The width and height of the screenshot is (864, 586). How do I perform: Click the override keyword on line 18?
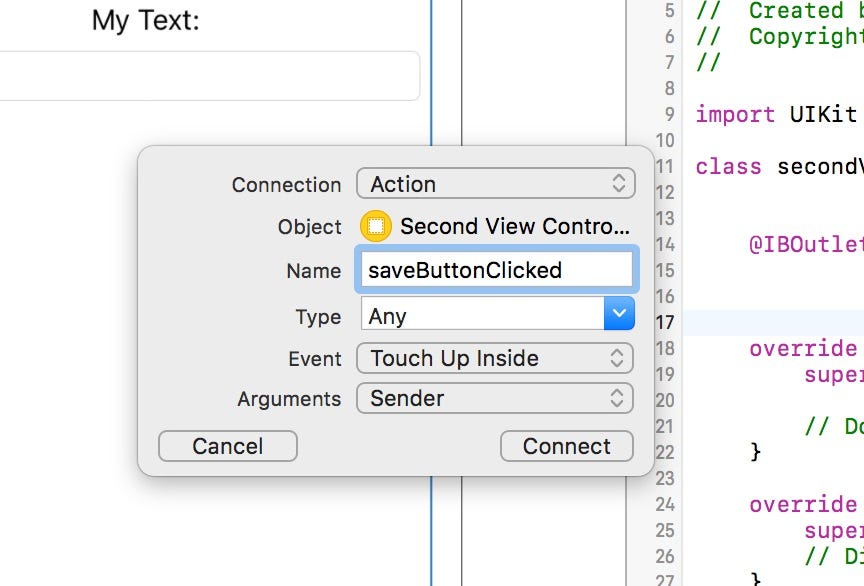(x=803, y=348)
